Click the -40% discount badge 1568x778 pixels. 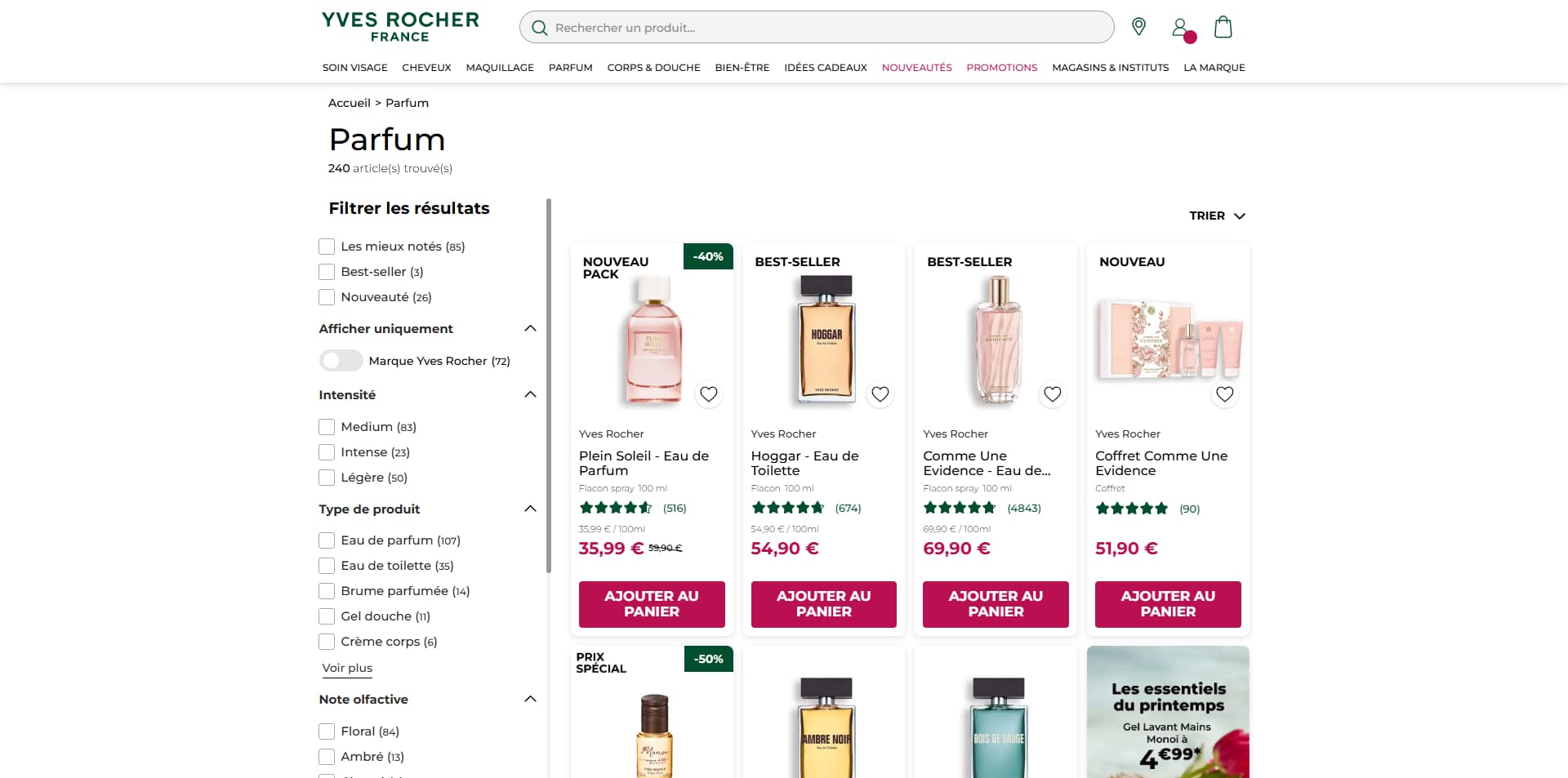coord(708,256)
